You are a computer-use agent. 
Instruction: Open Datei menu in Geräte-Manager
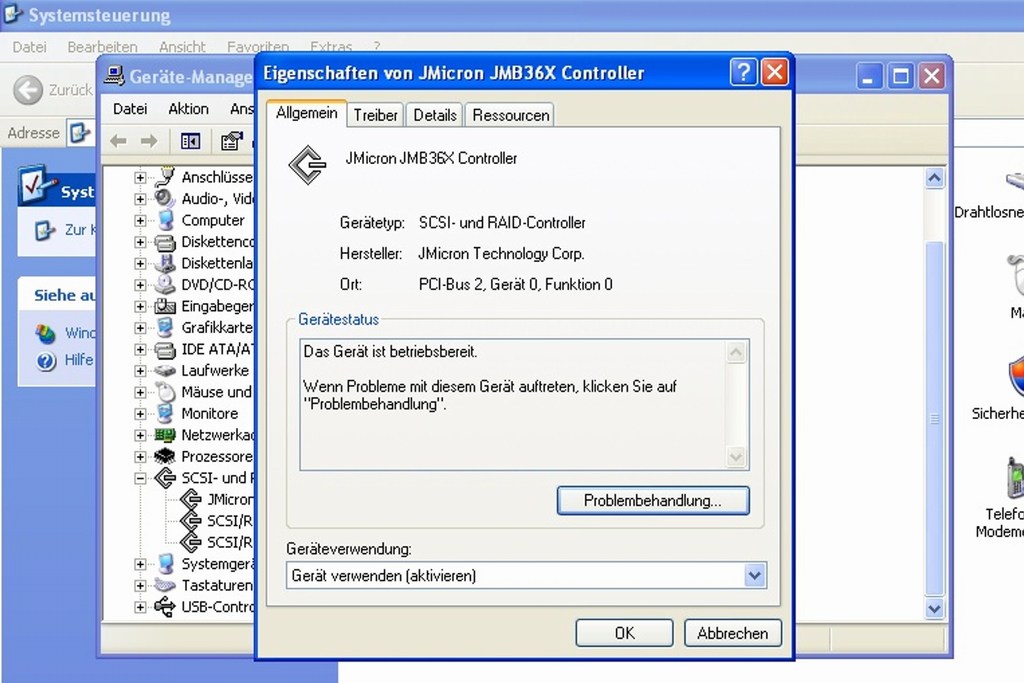[129, 108]
